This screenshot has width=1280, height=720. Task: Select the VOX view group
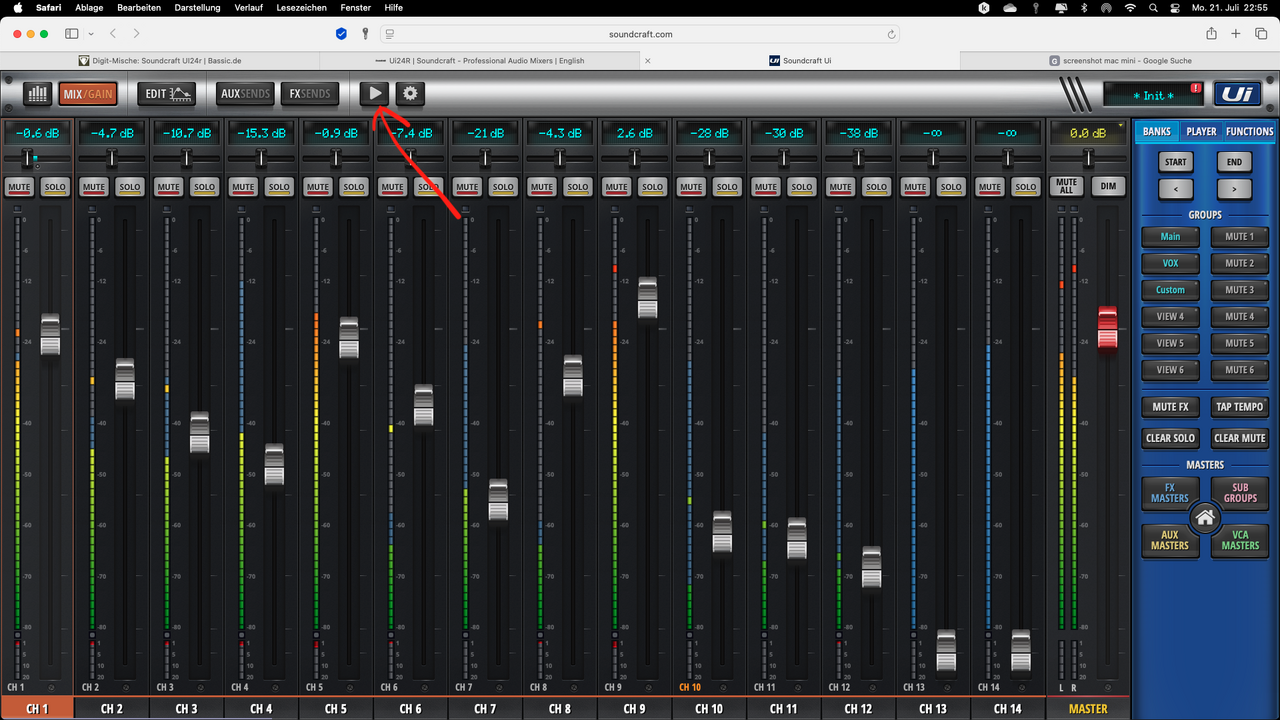click(x=1170, y=263)
